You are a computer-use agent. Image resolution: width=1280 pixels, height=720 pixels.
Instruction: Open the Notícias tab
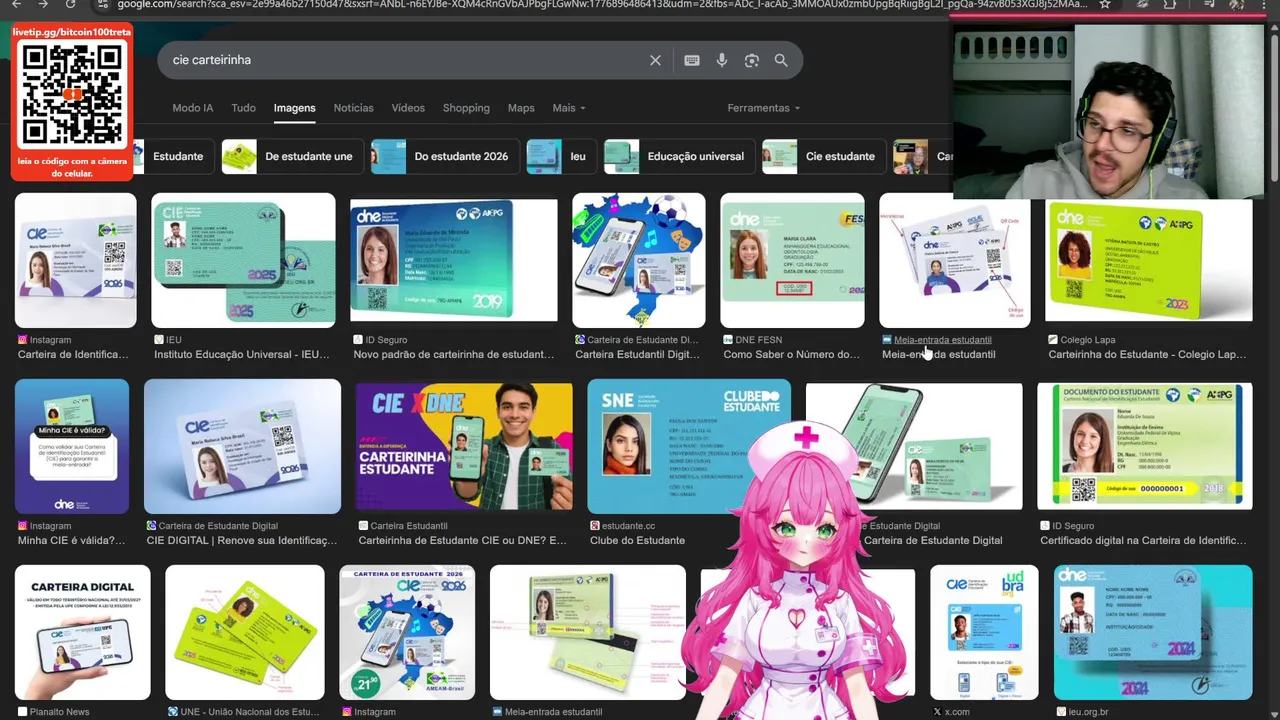(x=353, y=108)
